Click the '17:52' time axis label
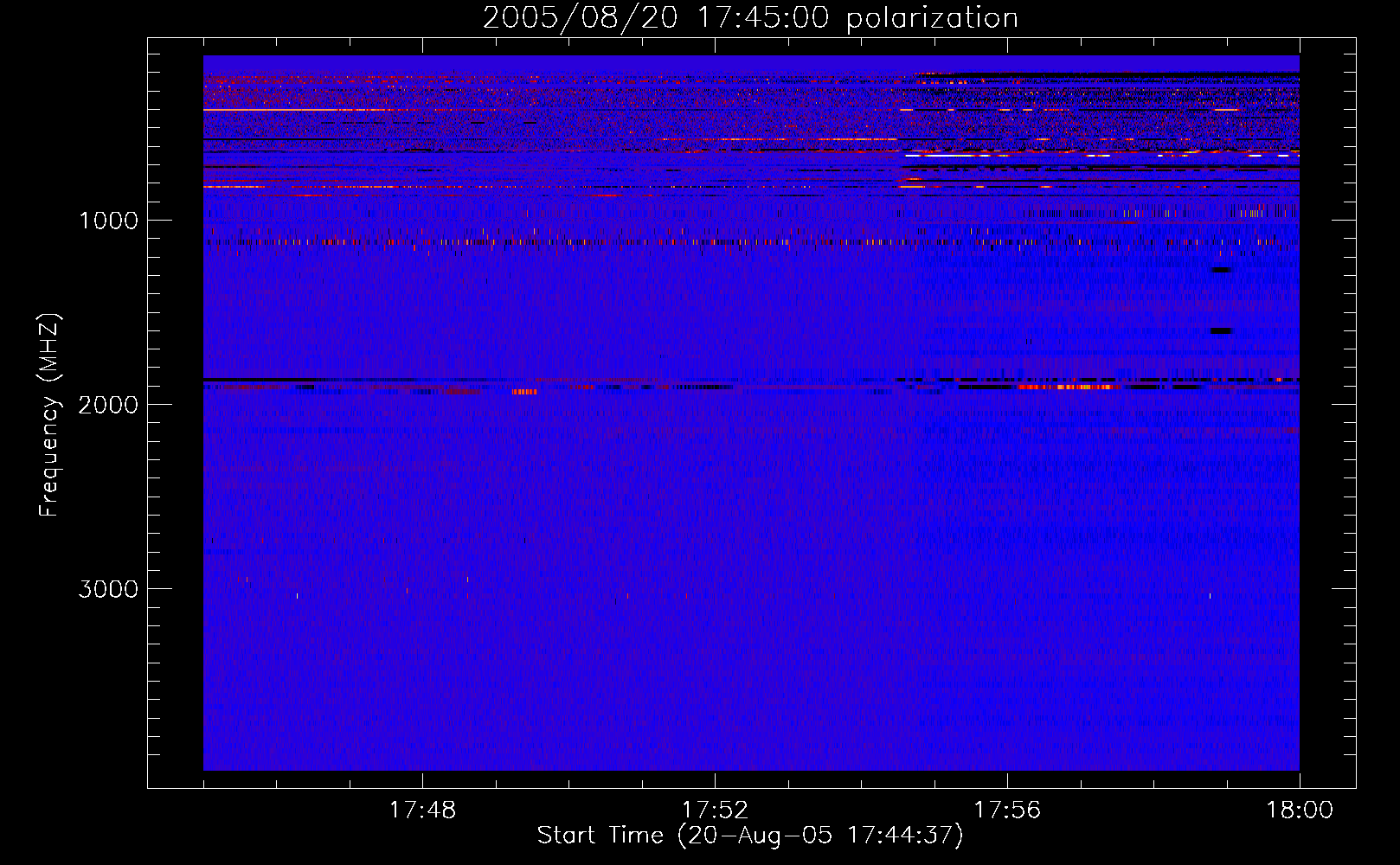Screen dimensions: 1400x865 tap(715, 811)
